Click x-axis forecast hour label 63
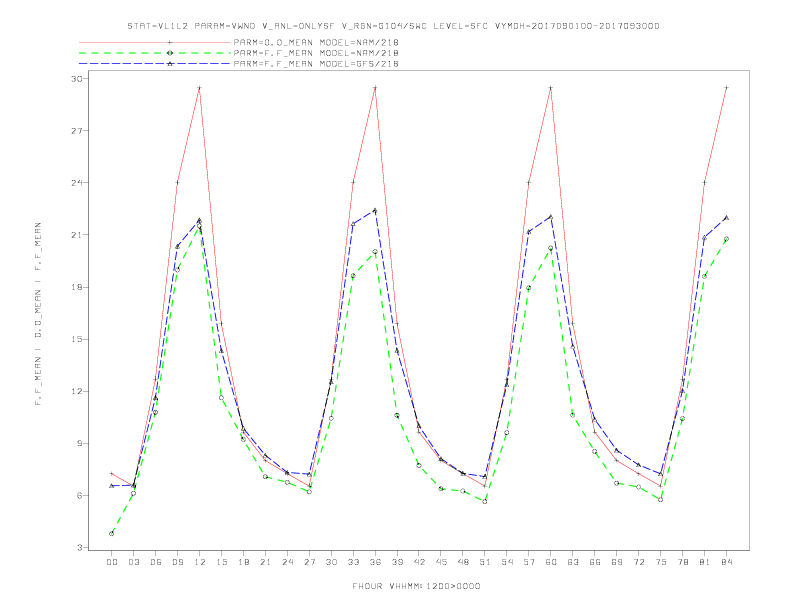This screenshot has width=792, height=612. (x=573, y=562)
